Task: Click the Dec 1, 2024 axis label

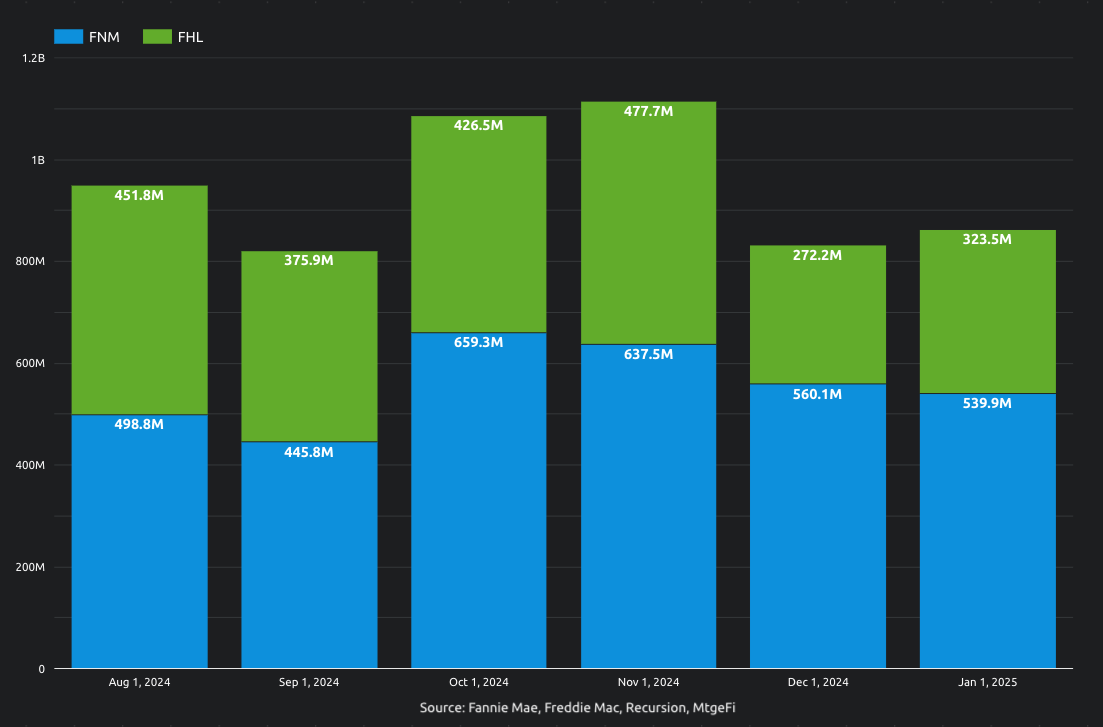Action: click(818, 682)
